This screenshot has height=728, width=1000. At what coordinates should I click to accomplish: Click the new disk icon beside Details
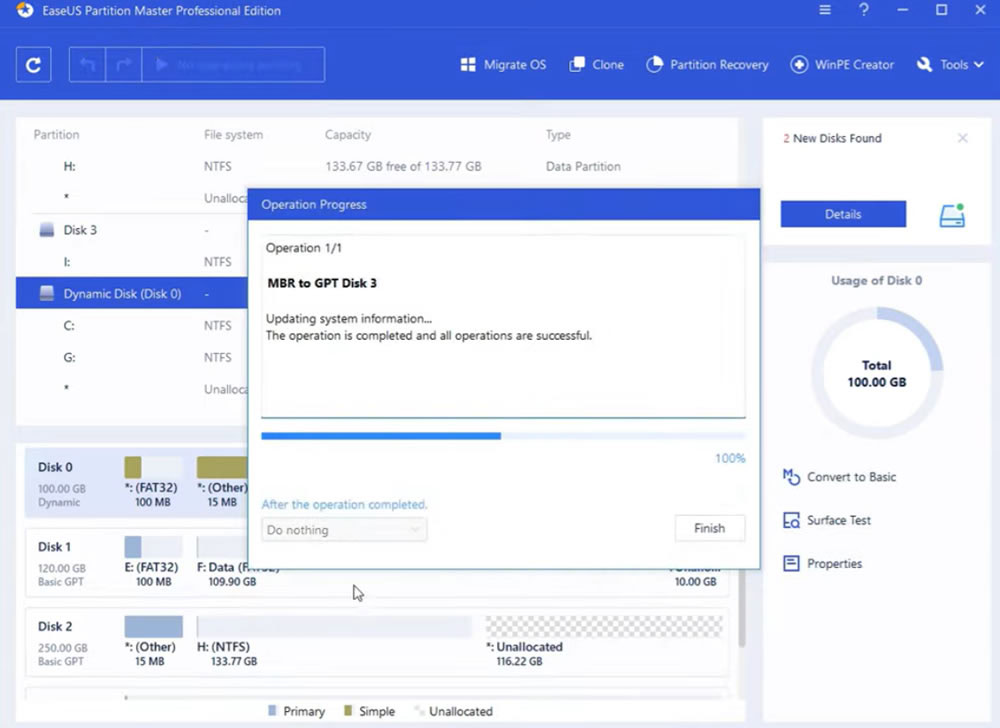click(952, 215)
